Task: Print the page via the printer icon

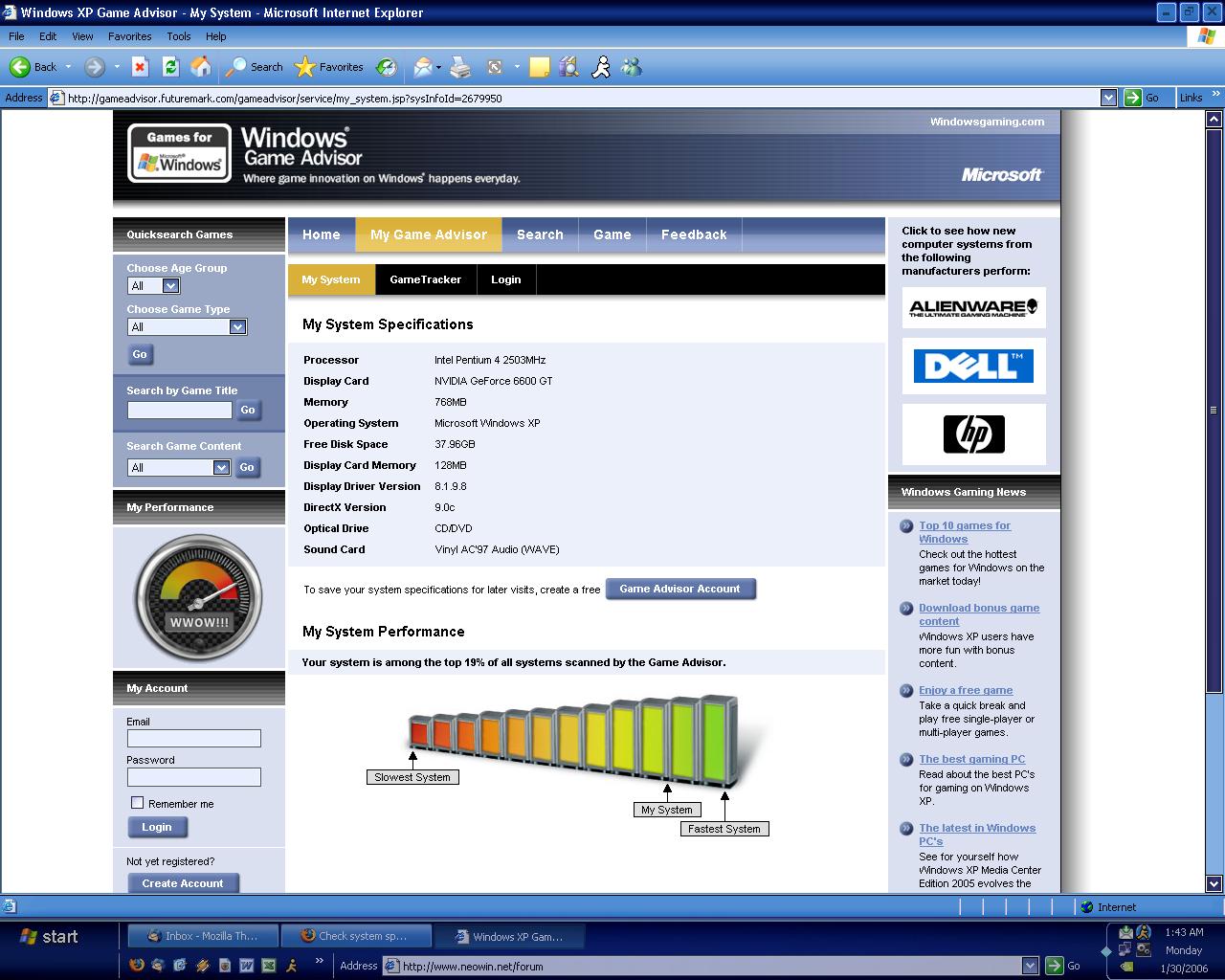Action: (x=459, y=67)
